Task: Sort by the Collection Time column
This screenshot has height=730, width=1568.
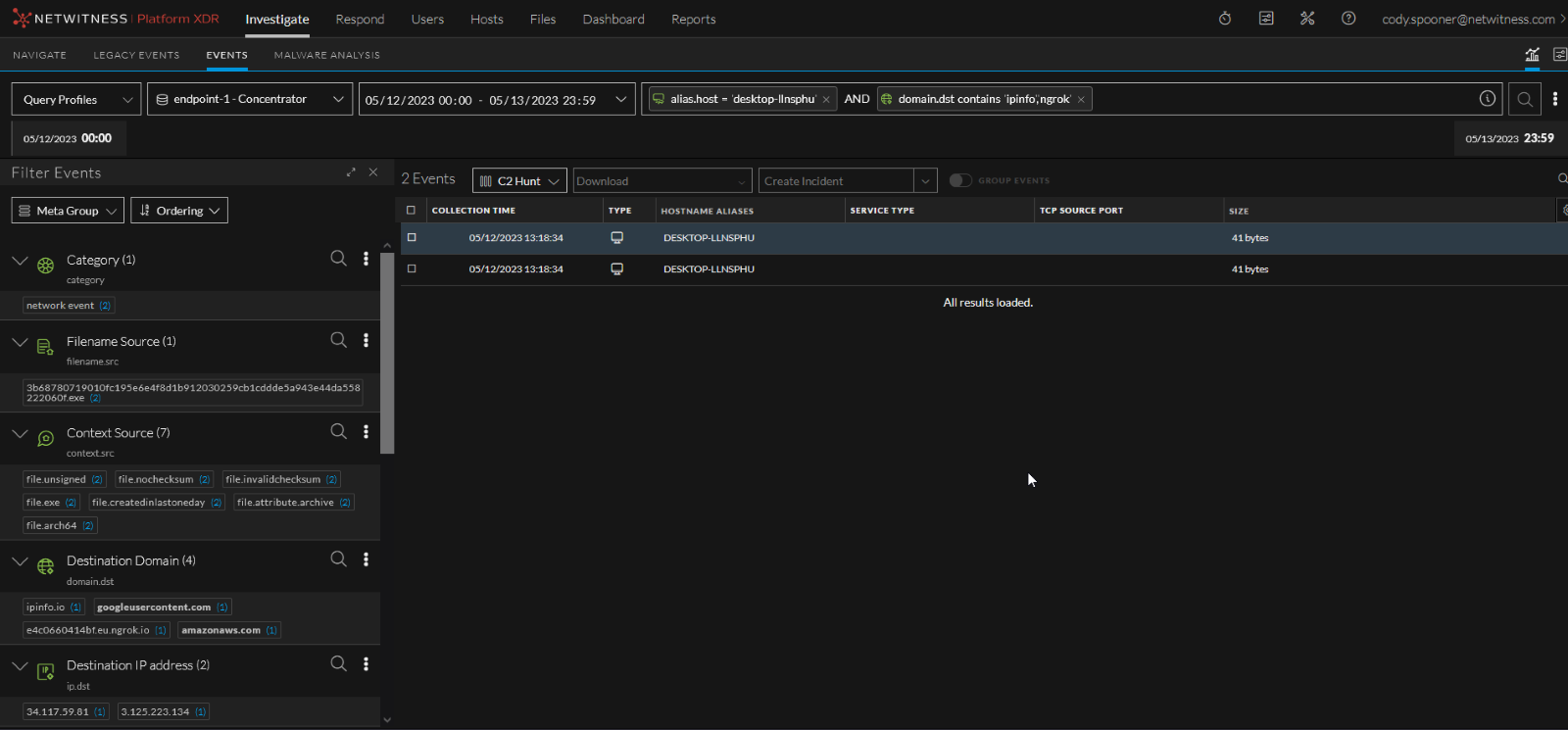Action: 473,210
